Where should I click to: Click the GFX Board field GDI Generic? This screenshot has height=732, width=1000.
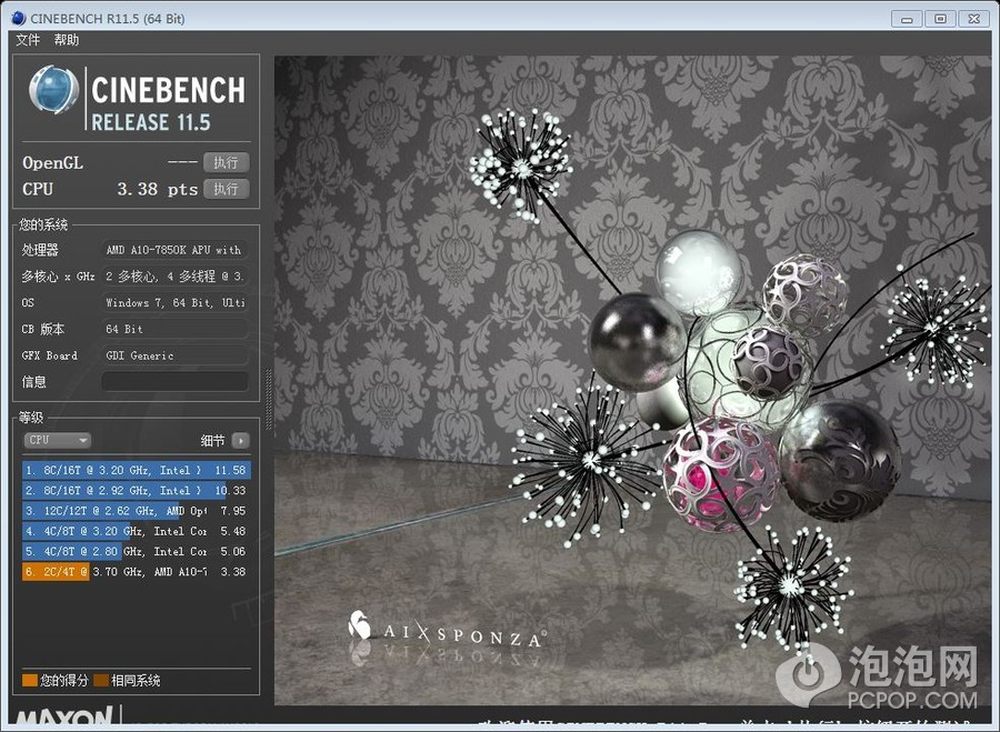click(174, 356)
